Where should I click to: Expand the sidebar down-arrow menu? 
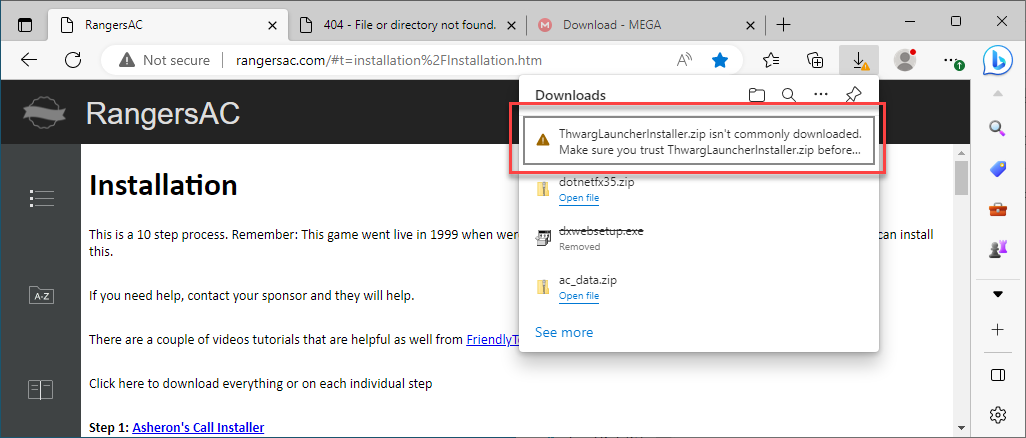(997, 294)
